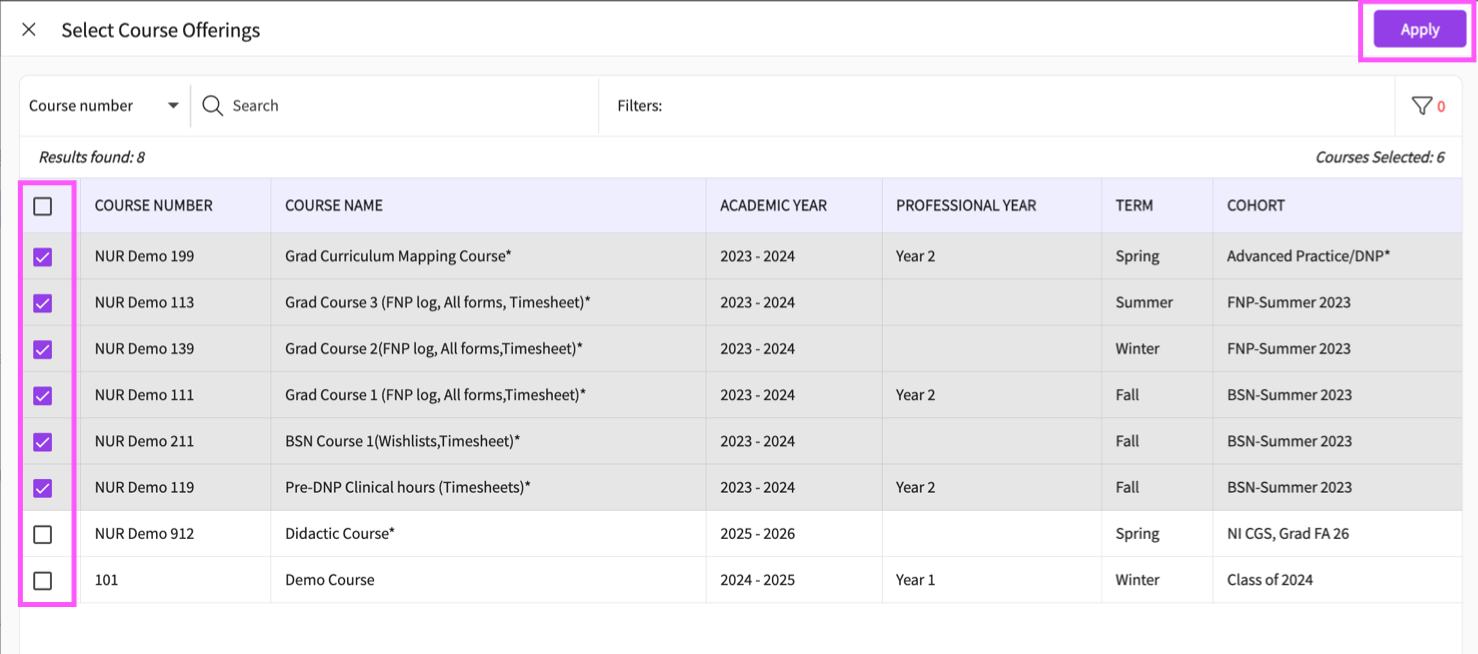Image resolution: width=1478 pixels, height=654 pixels.
Task: Select the 101 Demo Course checkbox
Action: (x=43, y=581)
